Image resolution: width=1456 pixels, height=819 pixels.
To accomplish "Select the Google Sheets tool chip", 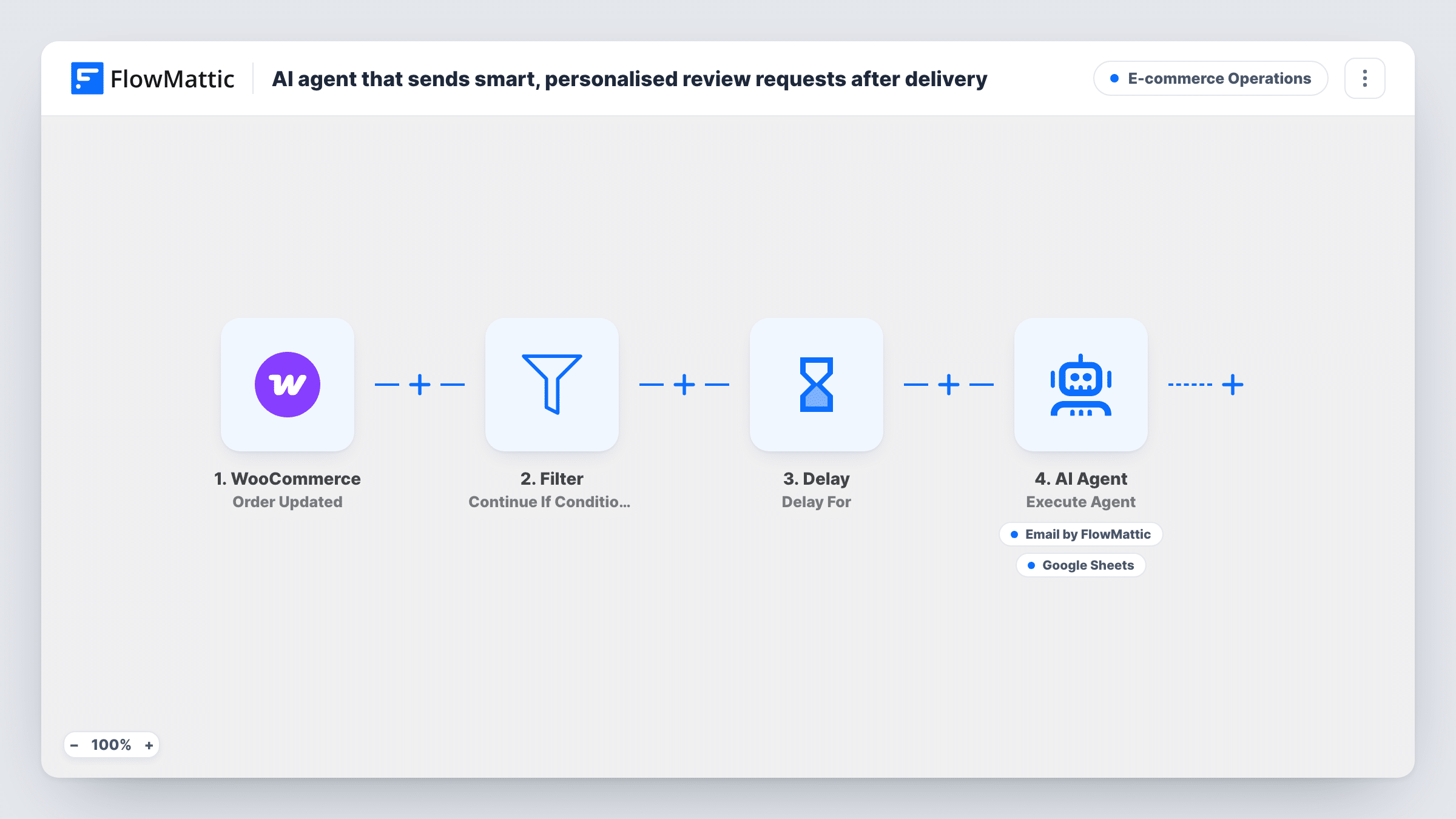I will [1081, 565].
